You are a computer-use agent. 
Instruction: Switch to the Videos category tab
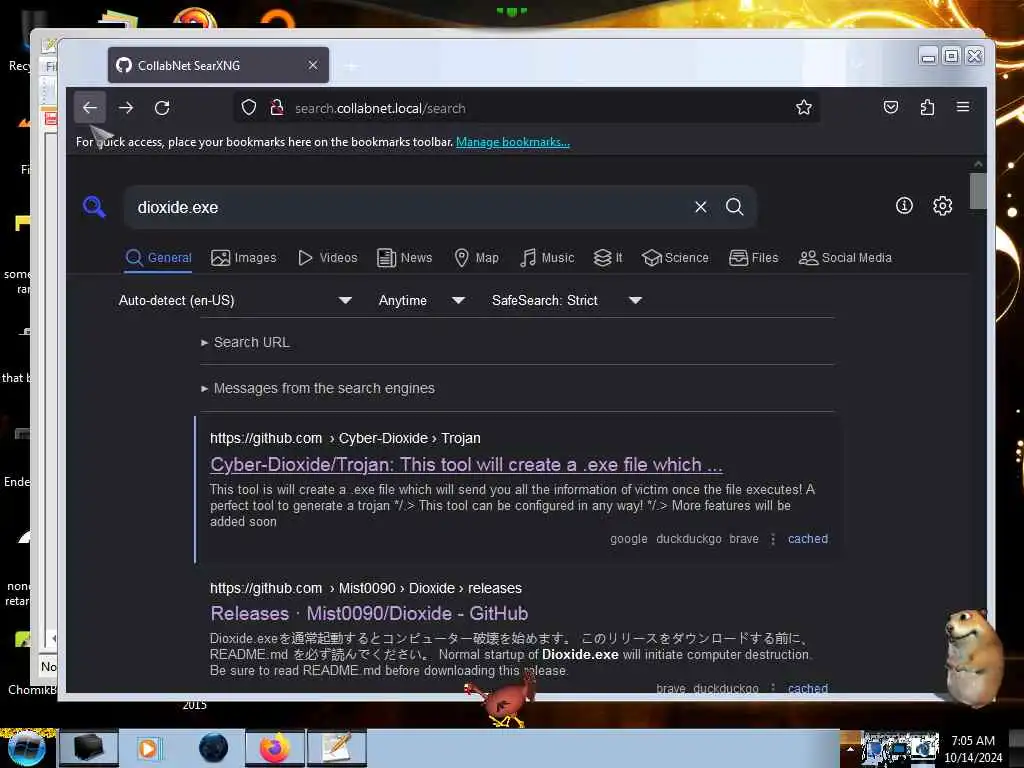[x=327, y=258]
